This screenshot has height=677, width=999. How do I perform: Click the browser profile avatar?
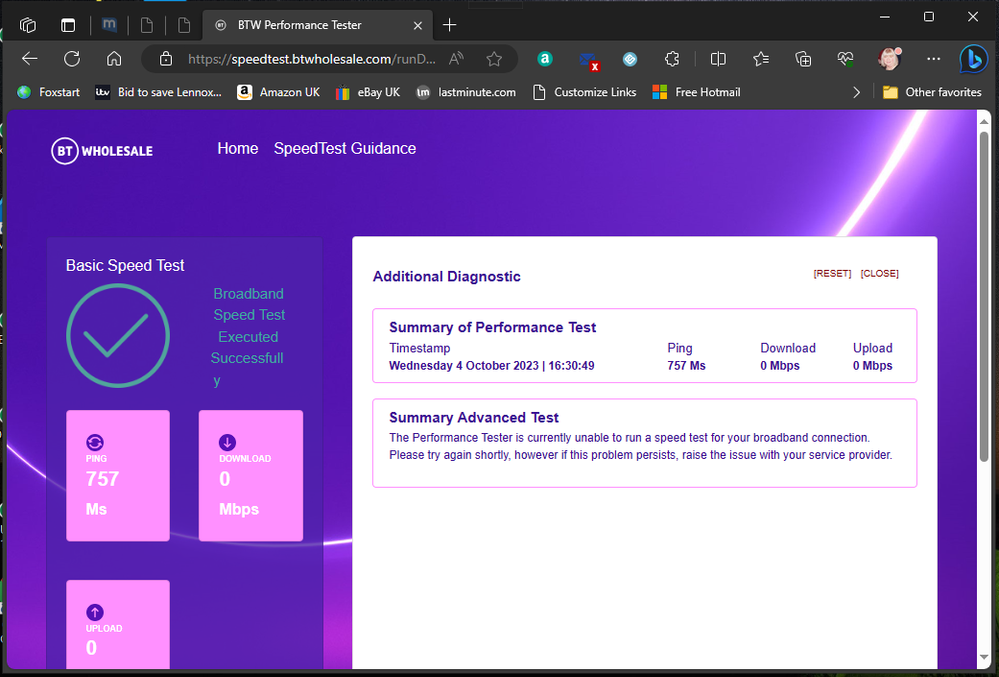[x=888, y=60]
